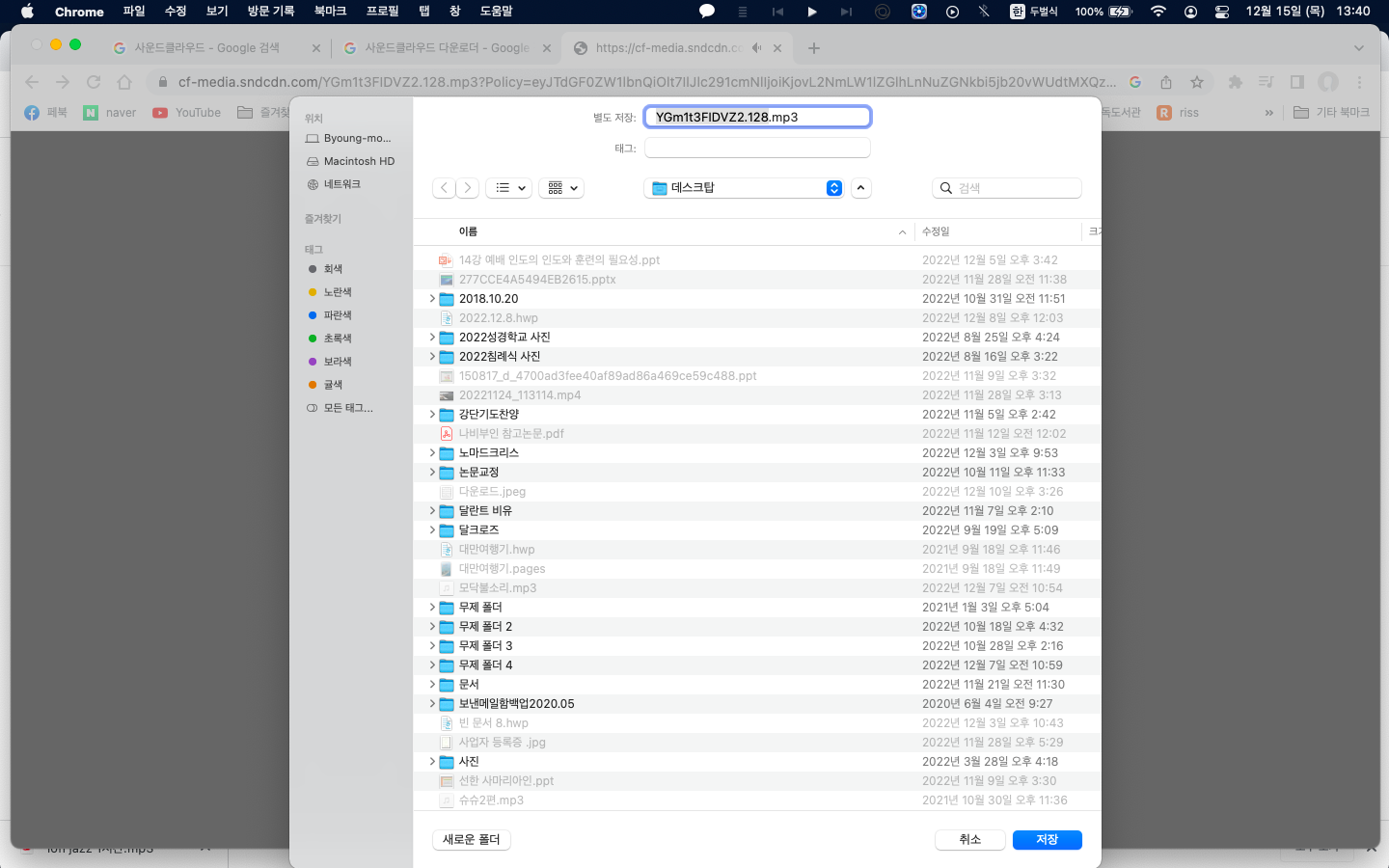1389x868 pixels.
Task: Bookmark this page with star icon
Action: 1197,82
